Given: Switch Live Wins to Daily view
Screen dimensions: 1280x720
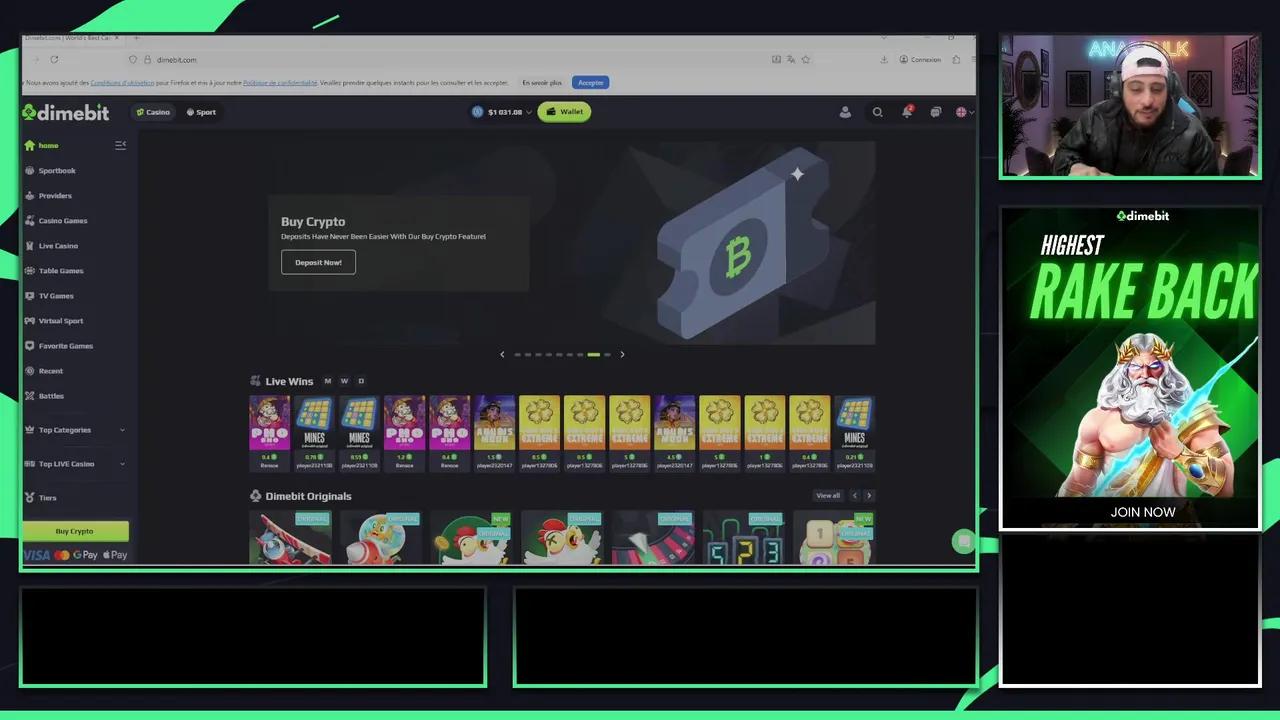Looking at the screenshot, I should [361, 380].
